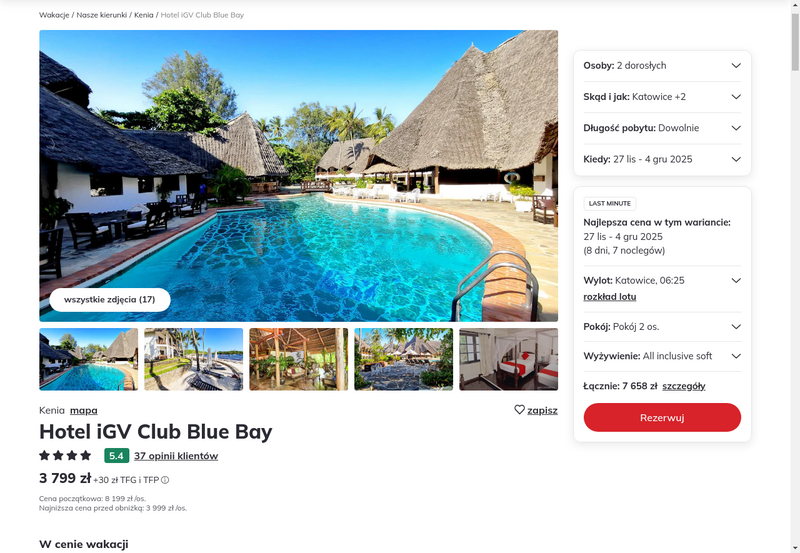Open the Kenia breadcrumb link
Screen dimensions: 800x553
click(144, 15)
